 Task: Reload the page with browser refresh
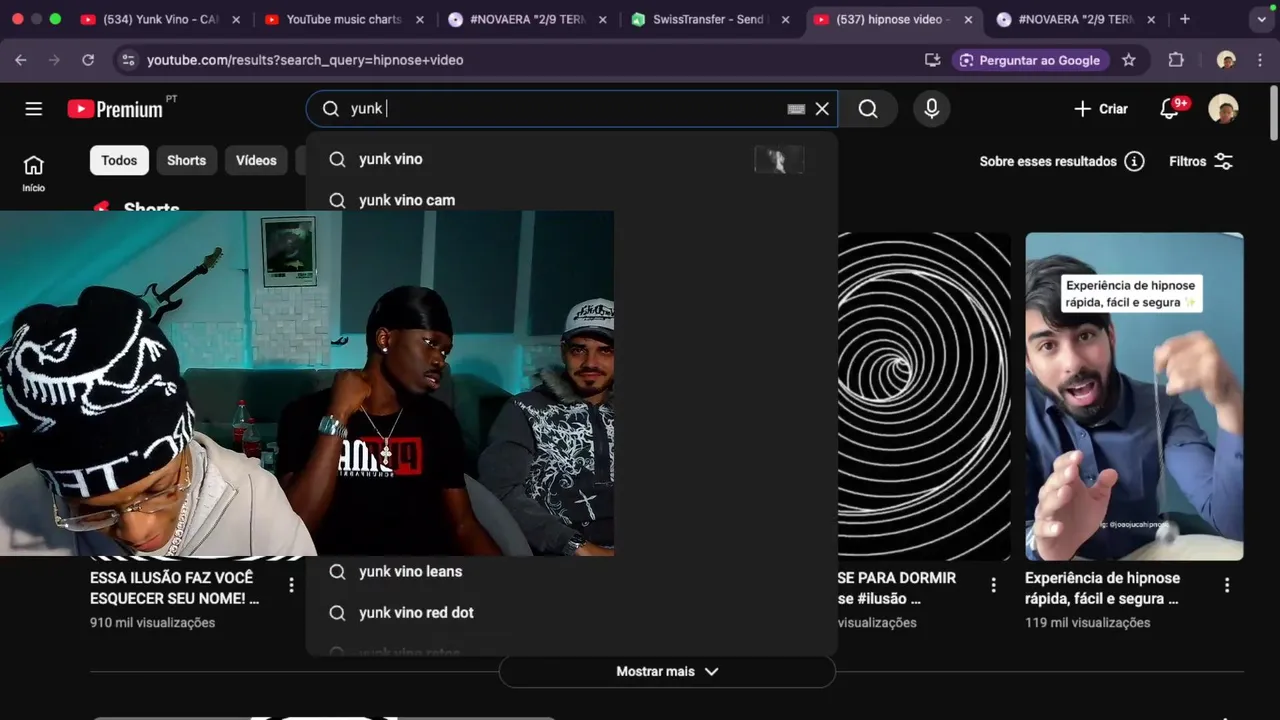[x=88, y=60]
